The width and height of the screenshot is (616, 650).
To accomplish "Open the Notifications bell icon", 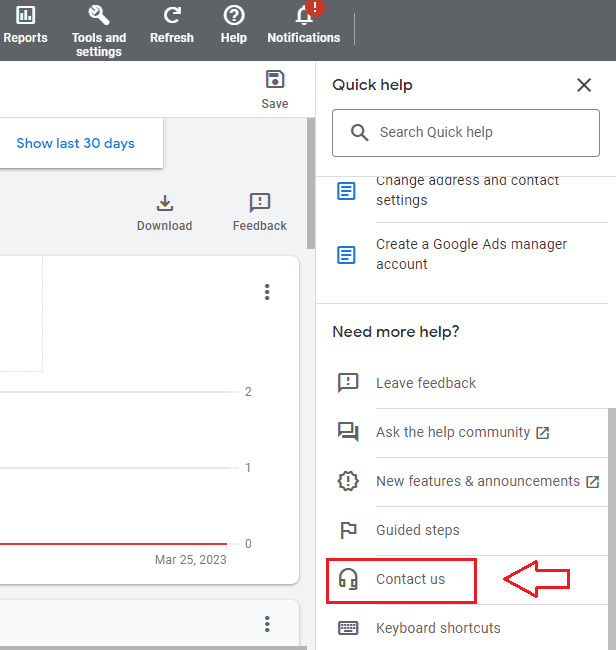I will pos(304,17).
